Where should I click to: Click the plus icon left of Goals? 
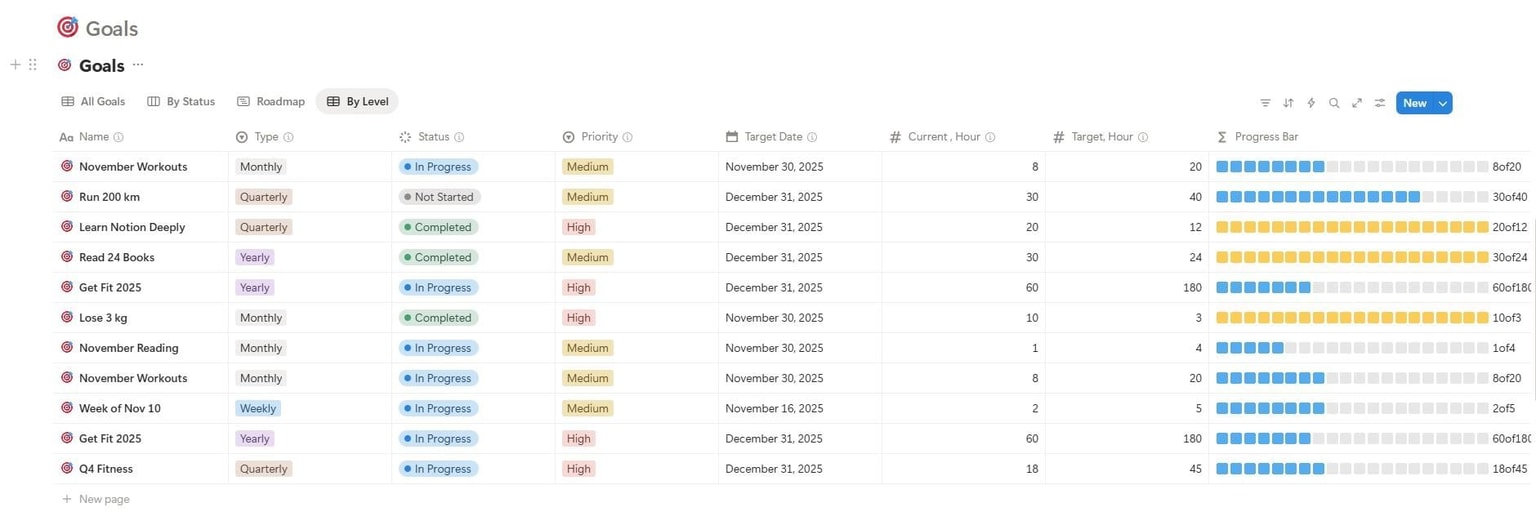15,65
